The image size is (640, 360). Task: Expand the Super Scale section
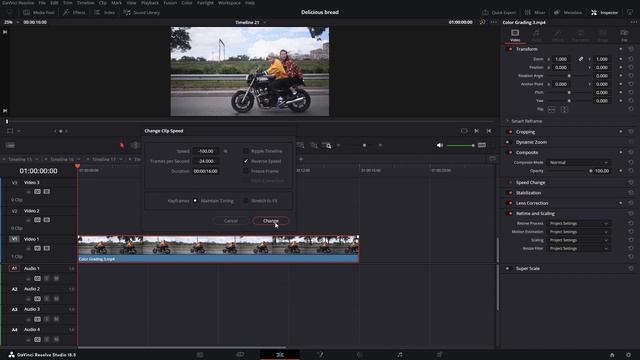coord(527,269)
